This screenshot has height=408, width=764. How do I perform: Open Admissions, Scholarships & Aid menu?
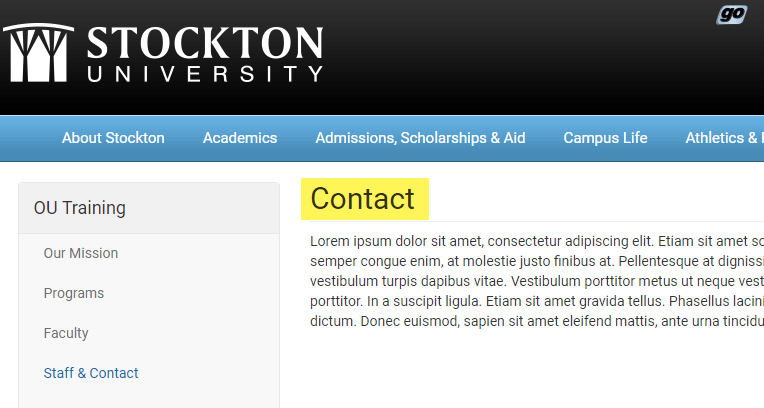point(420,138)
